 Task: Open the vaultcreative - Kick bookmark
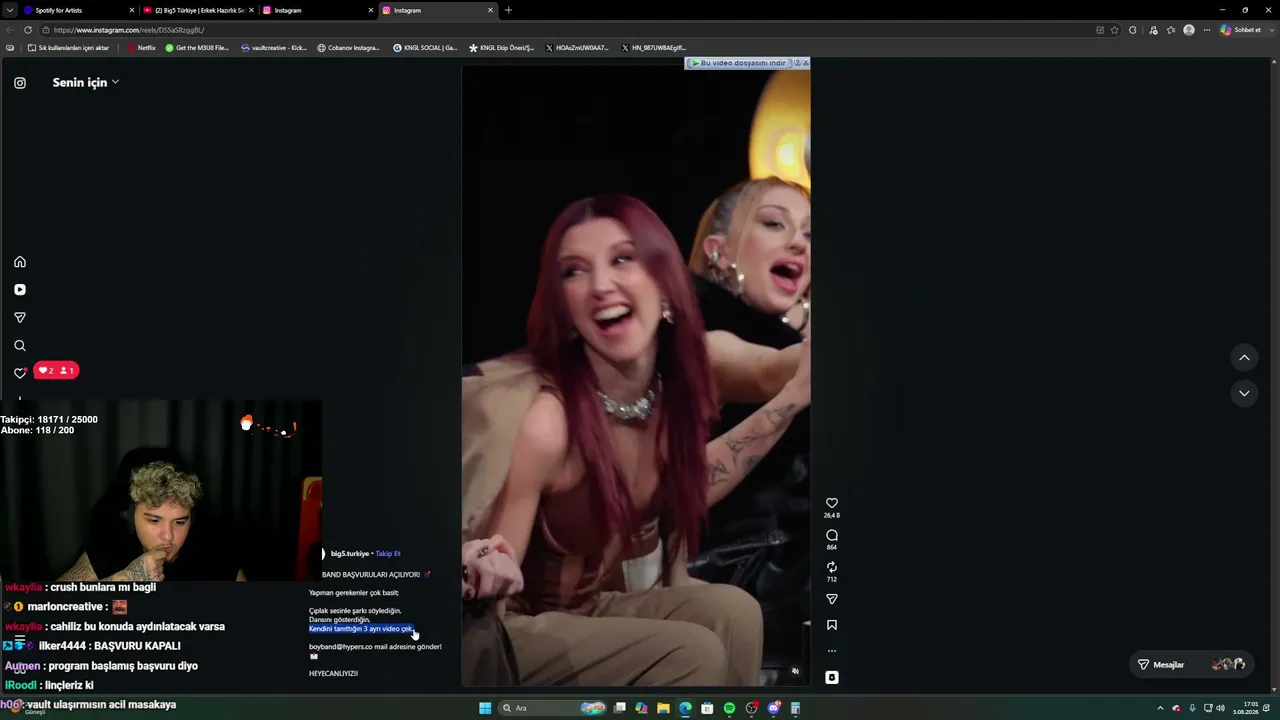(x=274, y=48)
